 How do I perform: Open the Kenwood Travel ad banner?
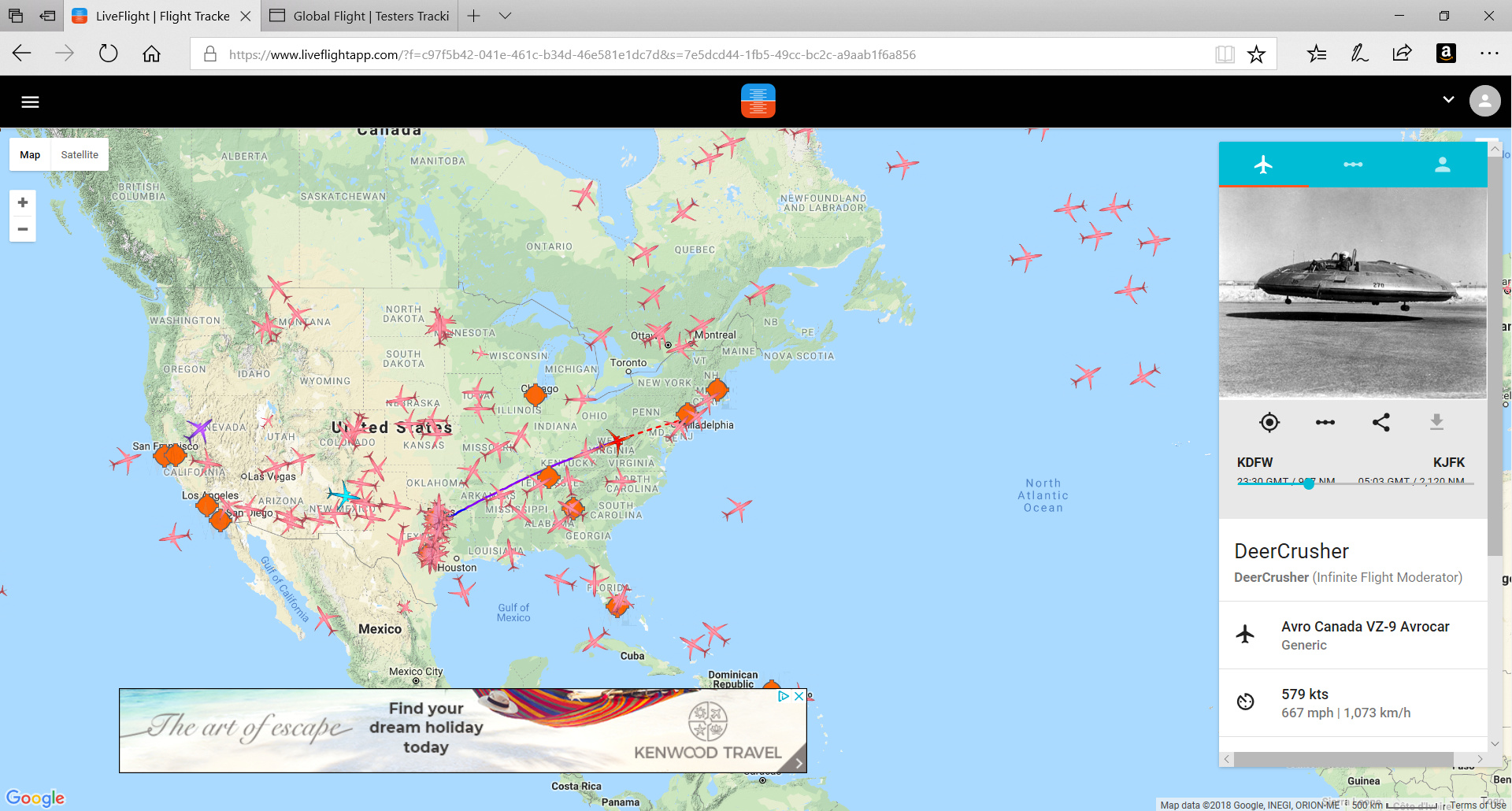[x=463, y=731]
